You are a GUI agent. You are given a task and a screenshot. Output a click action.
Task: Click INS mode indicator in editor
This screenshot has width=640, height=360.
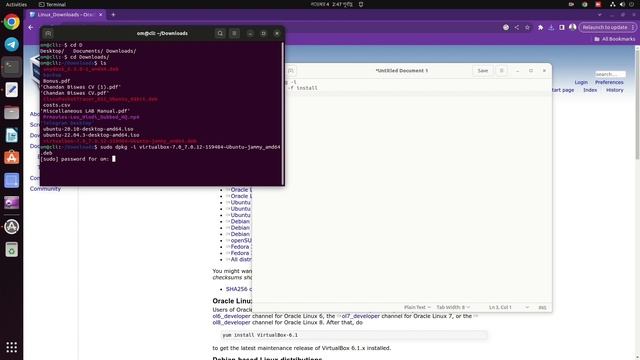[542, 307]
